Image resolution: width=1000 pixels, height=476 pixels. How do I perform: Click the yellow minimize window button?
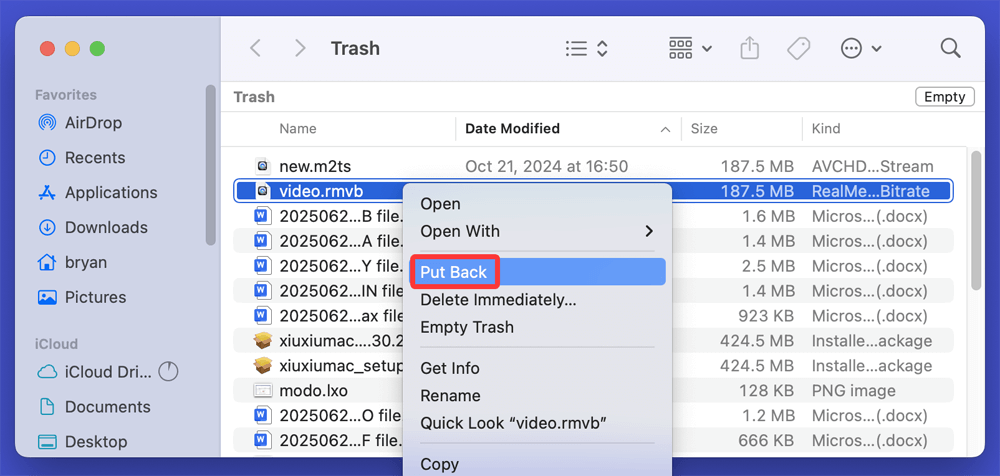72,48
